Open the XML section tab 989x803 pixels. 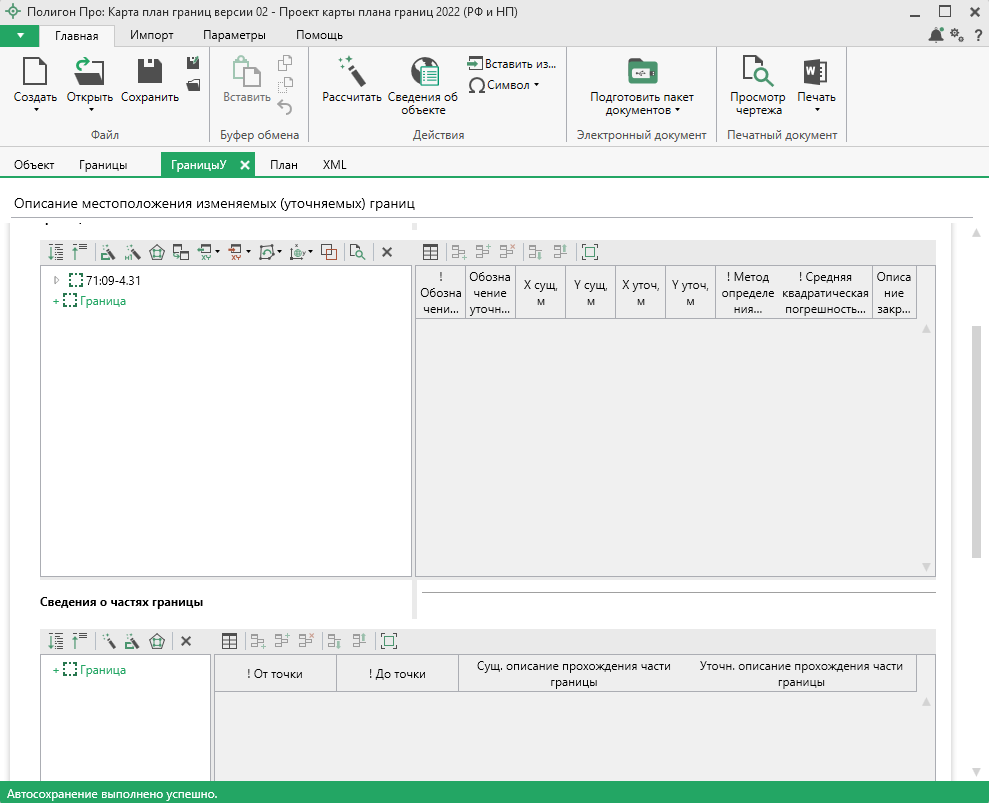[334, 165]
